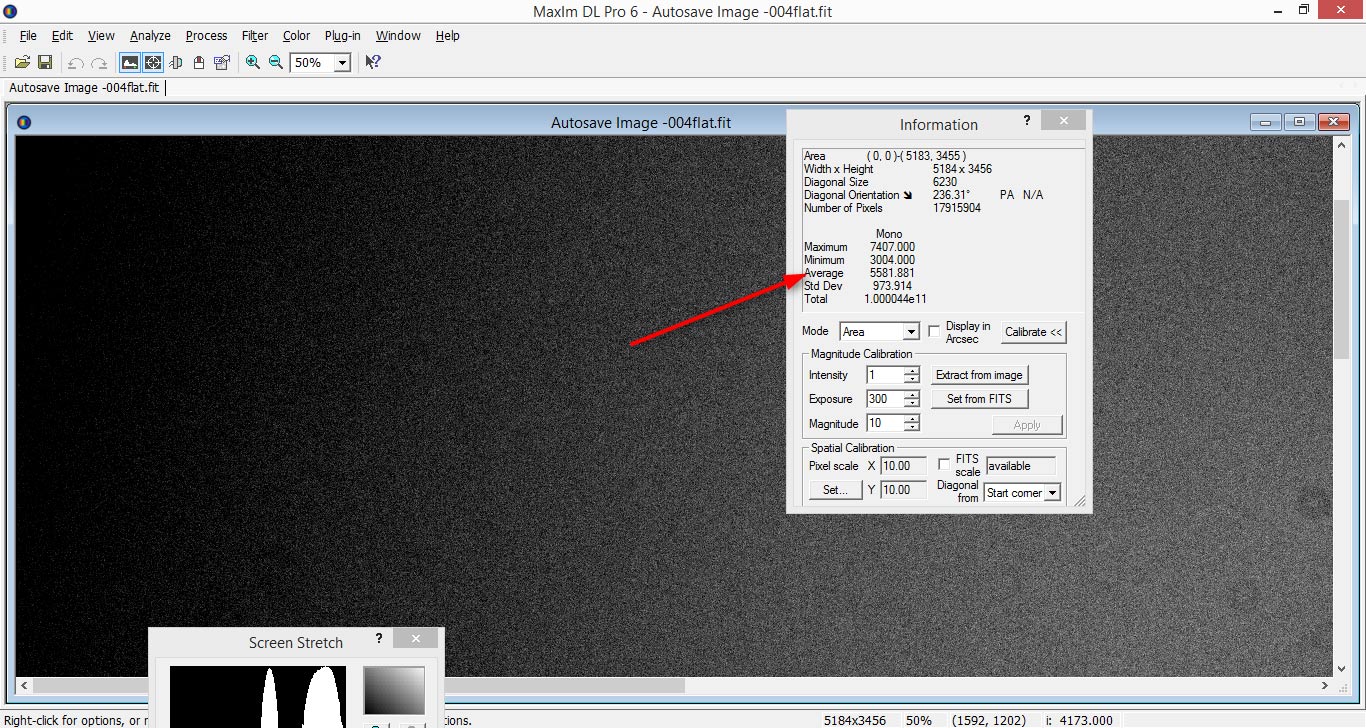
Task: Enable the Display in Arcsec checkbox
Action: pos(934,331)
